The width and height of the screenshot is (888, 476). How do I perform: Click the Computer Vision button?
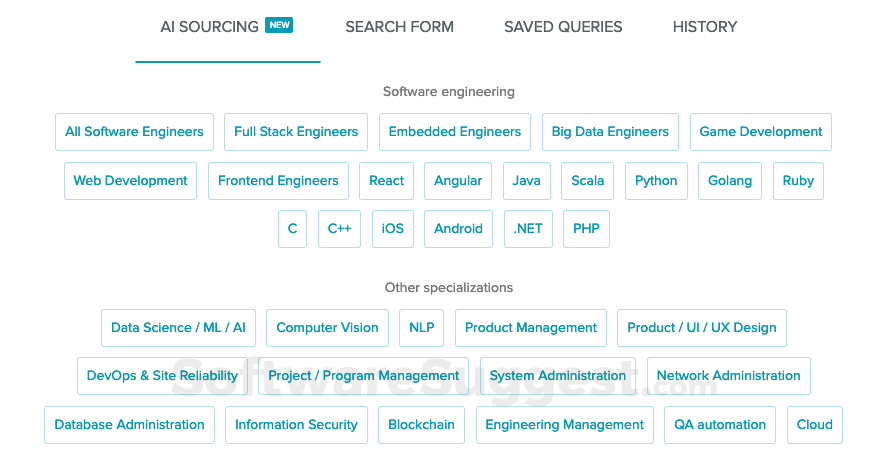(x=327, y=328)
